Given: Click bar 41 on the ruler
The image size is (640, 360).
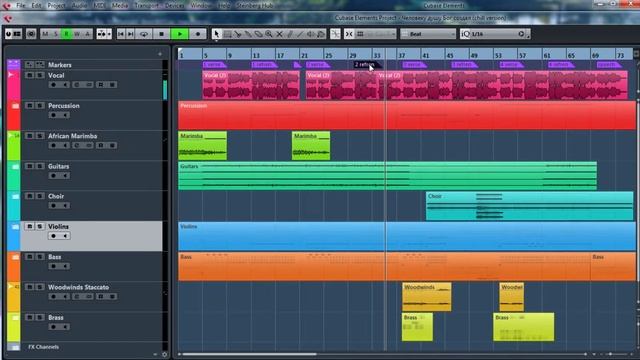Looking at the screenshot, I should click(426, 56).
